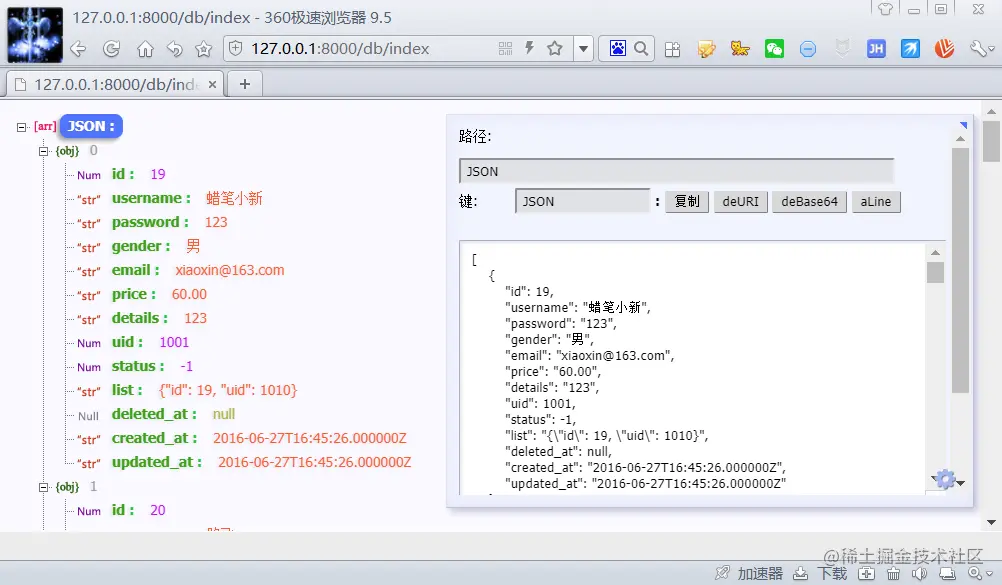This screenshot has height=585, width=1002.
Task: Open the zoom magnifier dropdown in status bar
Action: 979,573
